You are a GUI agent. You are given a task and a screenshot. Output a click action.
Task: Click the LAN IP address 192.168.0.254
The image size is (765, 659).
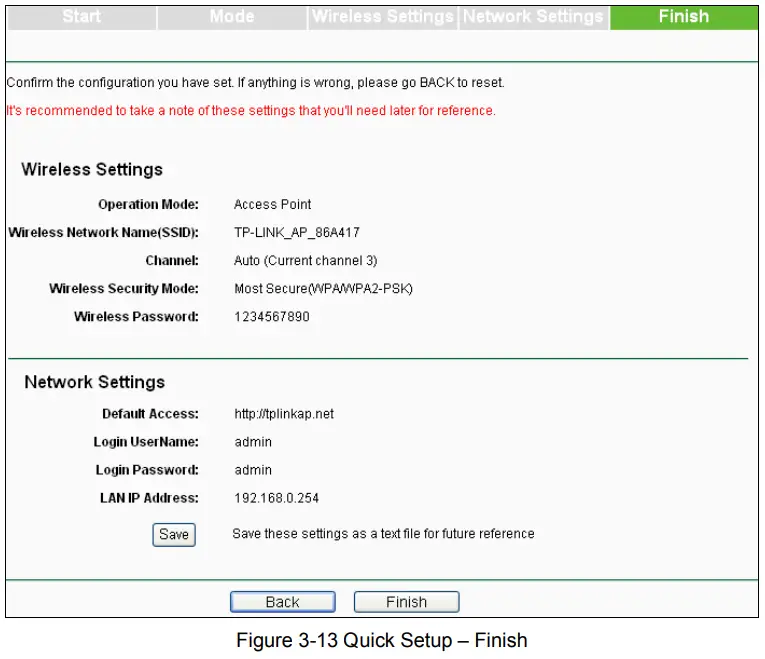(276, 498)
